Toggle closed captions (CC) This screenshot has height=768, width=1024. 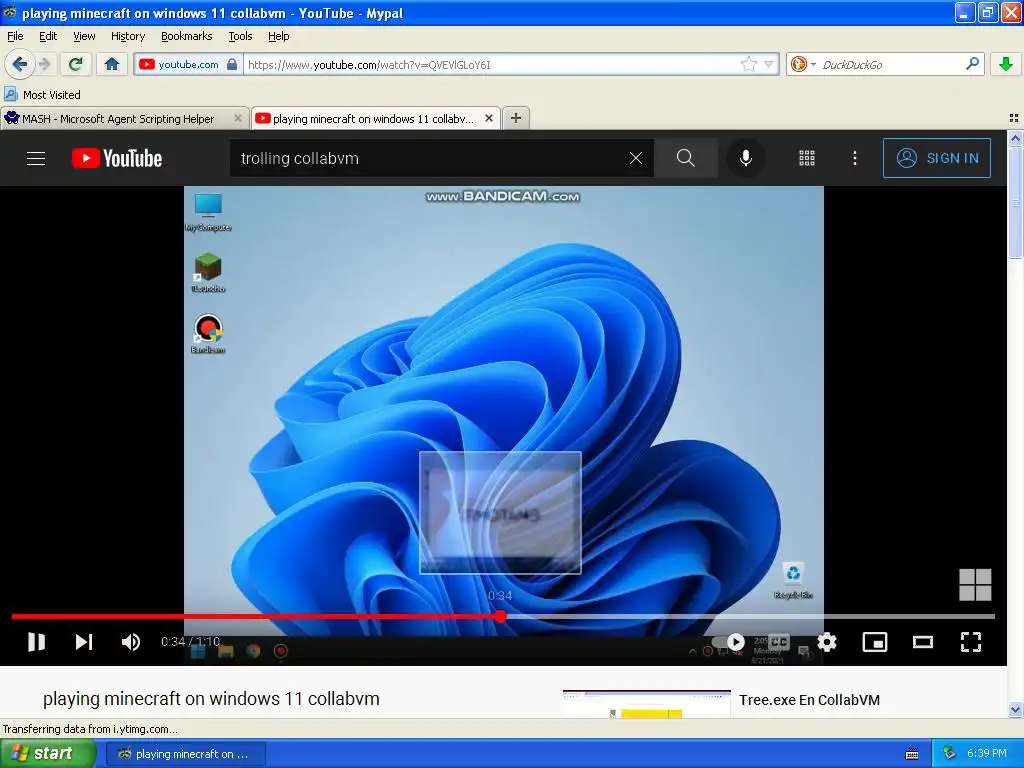pos(778,642)
